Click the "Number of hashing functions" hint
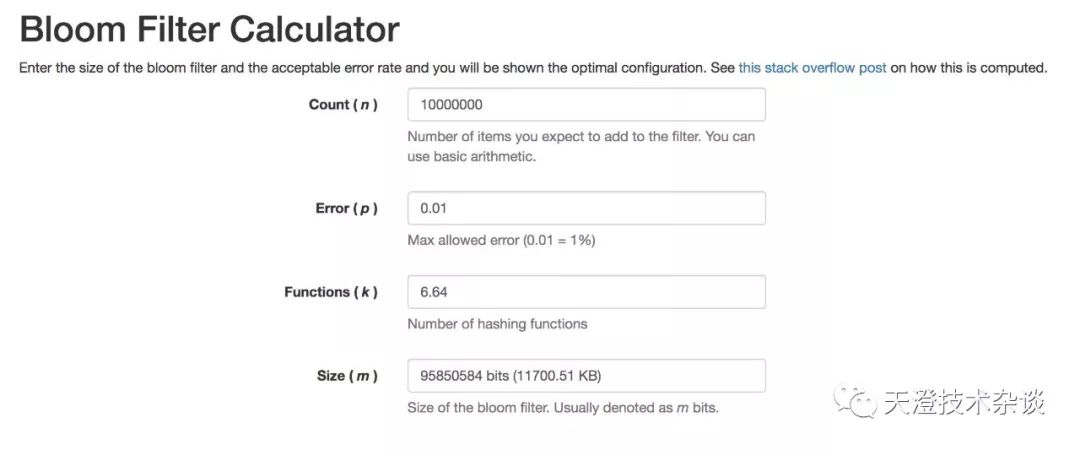This screenshot has height=450, width=1080. [x=497, y=324]
